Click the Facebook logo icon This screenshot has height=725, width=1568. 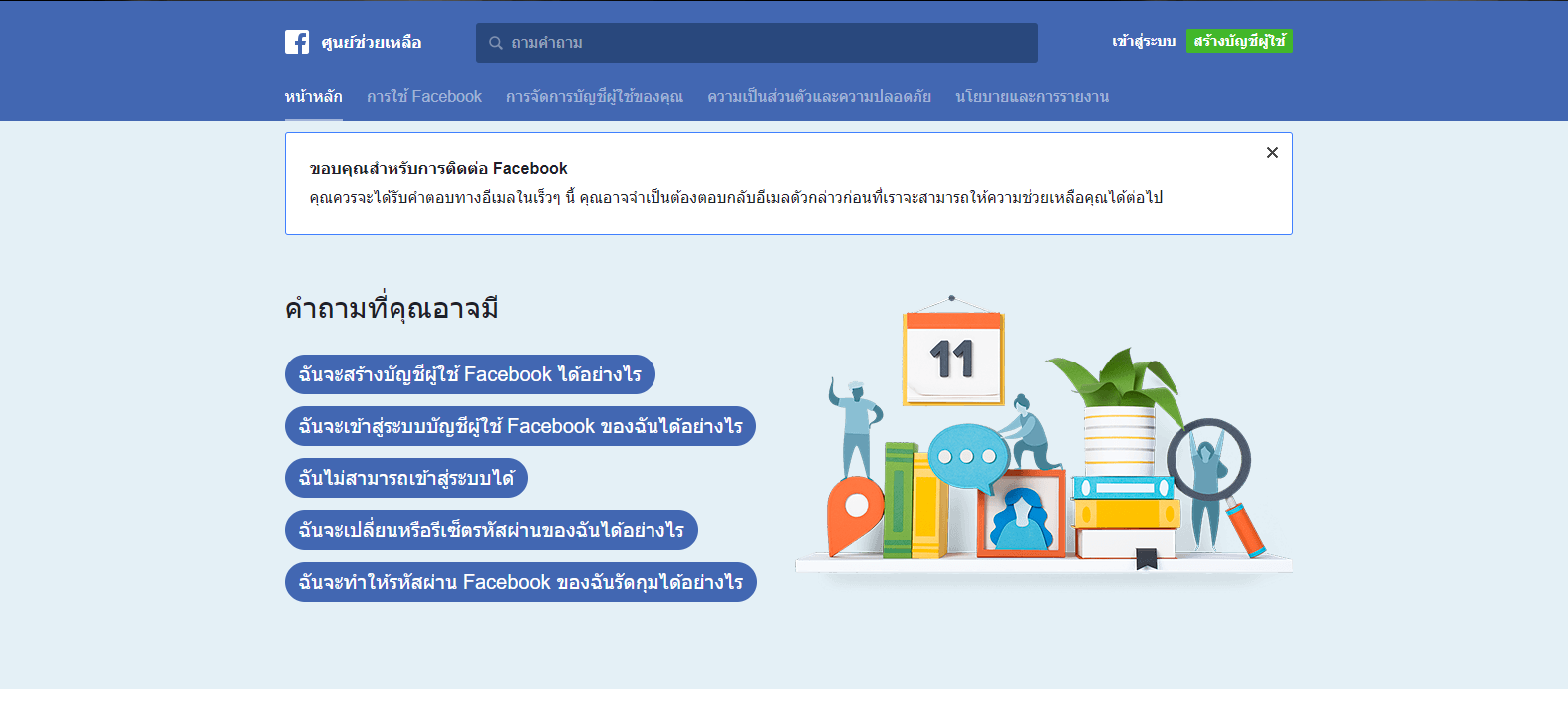[x=297, y=42]
